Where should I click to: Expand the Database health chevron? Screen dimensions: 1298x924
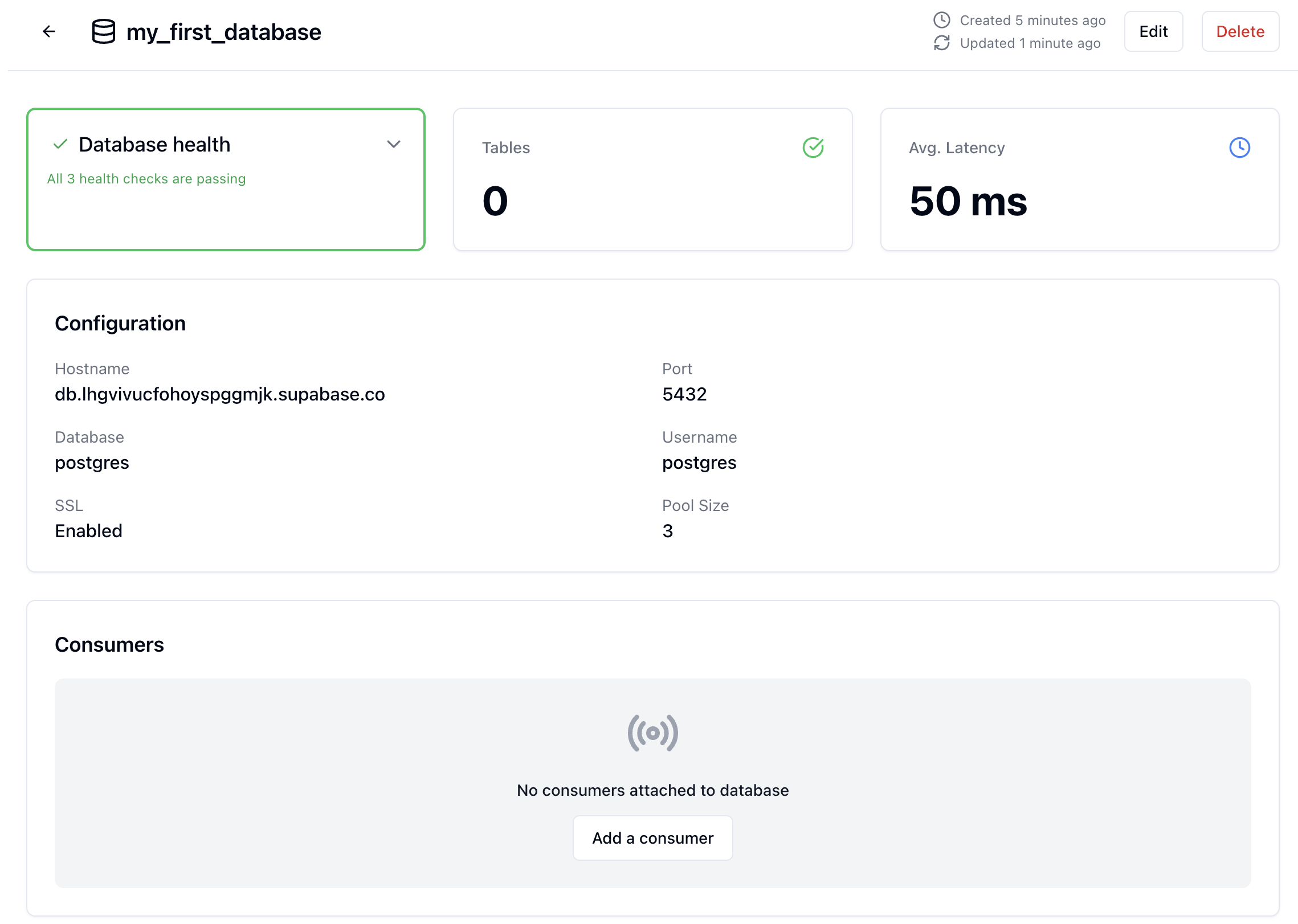click(394, 144)
